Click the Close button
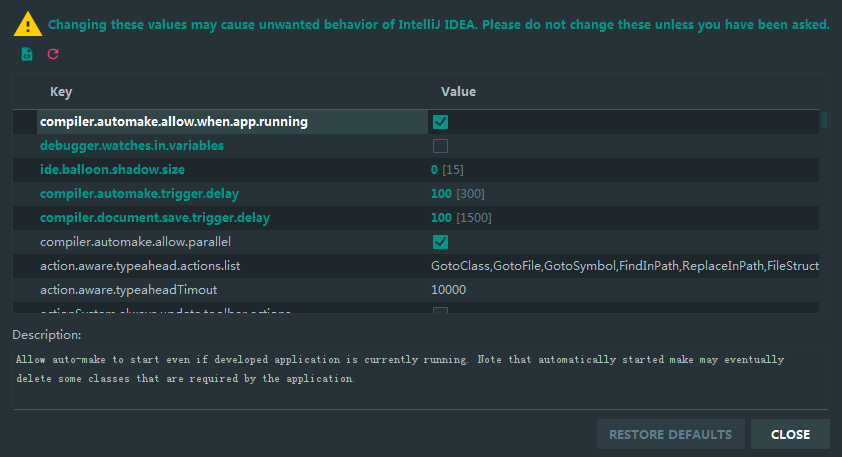 [x=790, y=434]
